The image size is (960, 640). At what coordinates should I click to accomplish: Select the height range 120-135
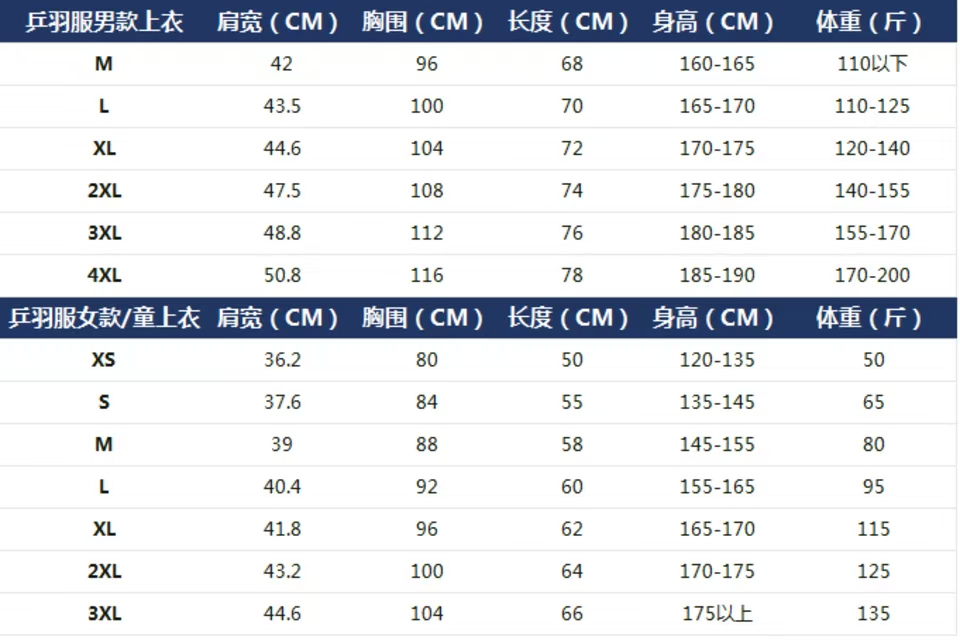[717, 360]
